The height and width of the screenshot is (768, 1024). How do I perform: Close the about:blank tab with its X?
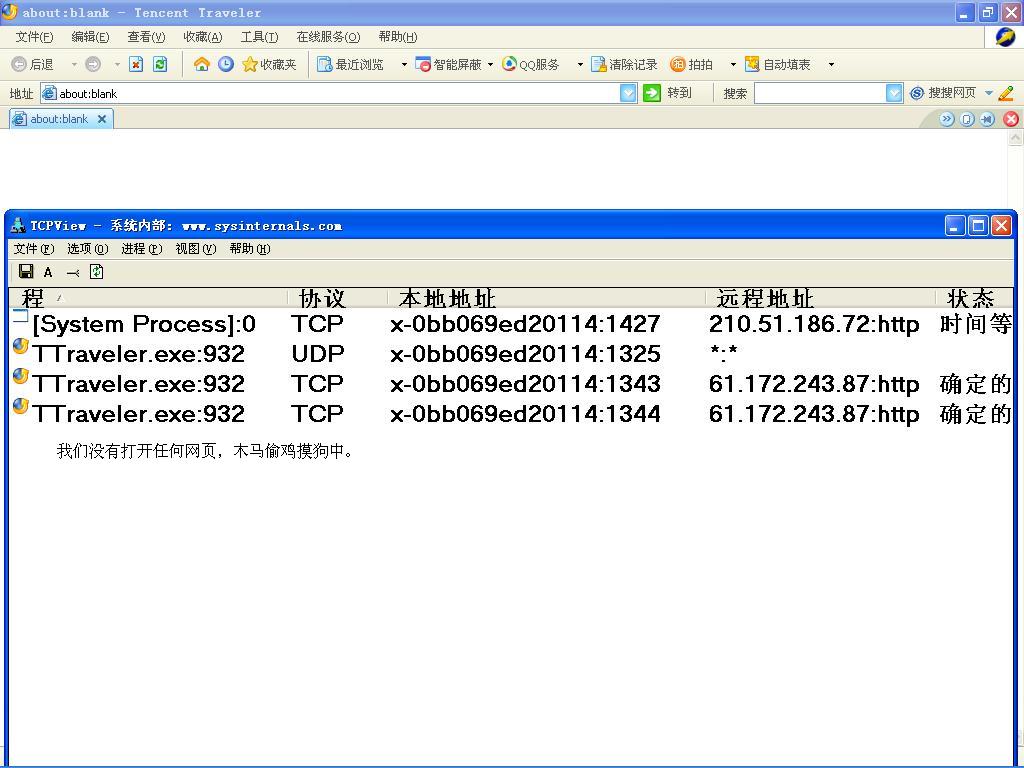(102, 119)
